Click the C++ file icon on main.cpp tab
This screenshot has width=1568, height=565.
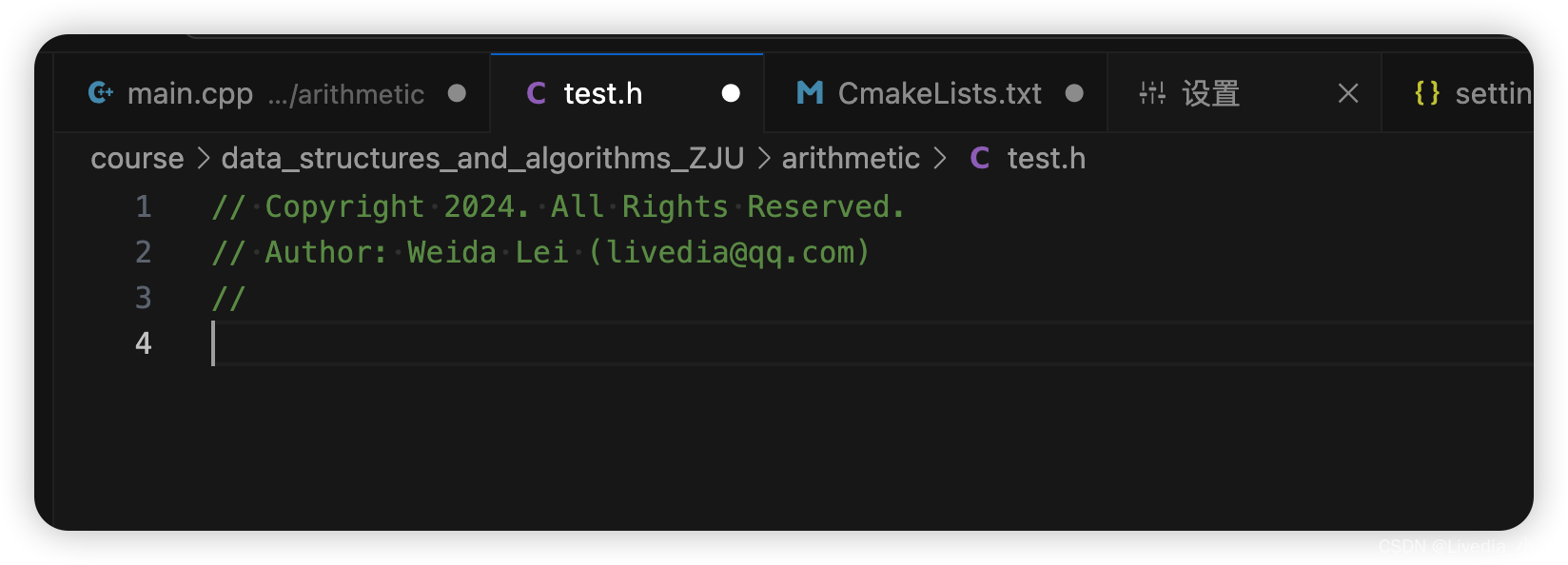click(101, 93)
